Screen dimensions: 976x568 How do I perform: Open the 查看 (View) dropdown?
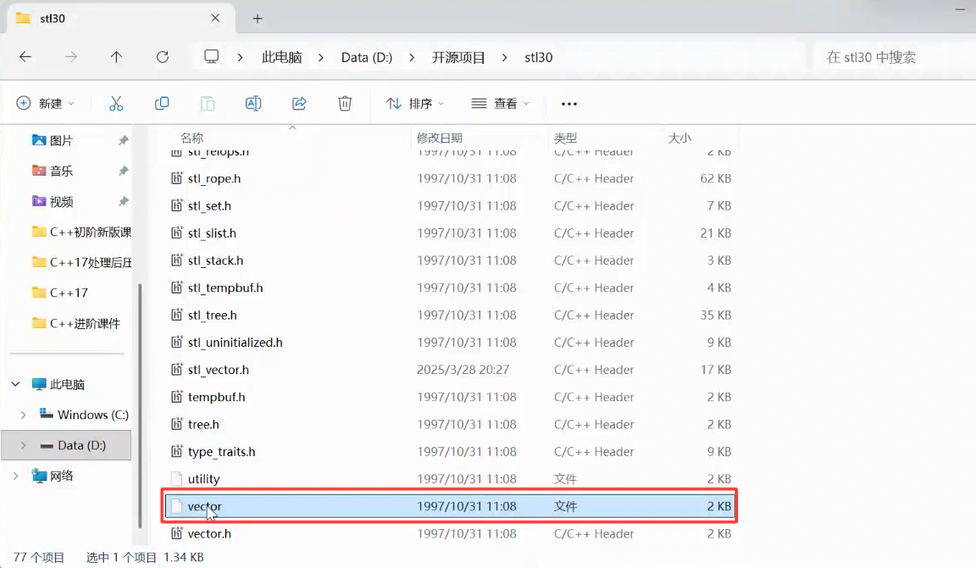[x=500, y=103]
